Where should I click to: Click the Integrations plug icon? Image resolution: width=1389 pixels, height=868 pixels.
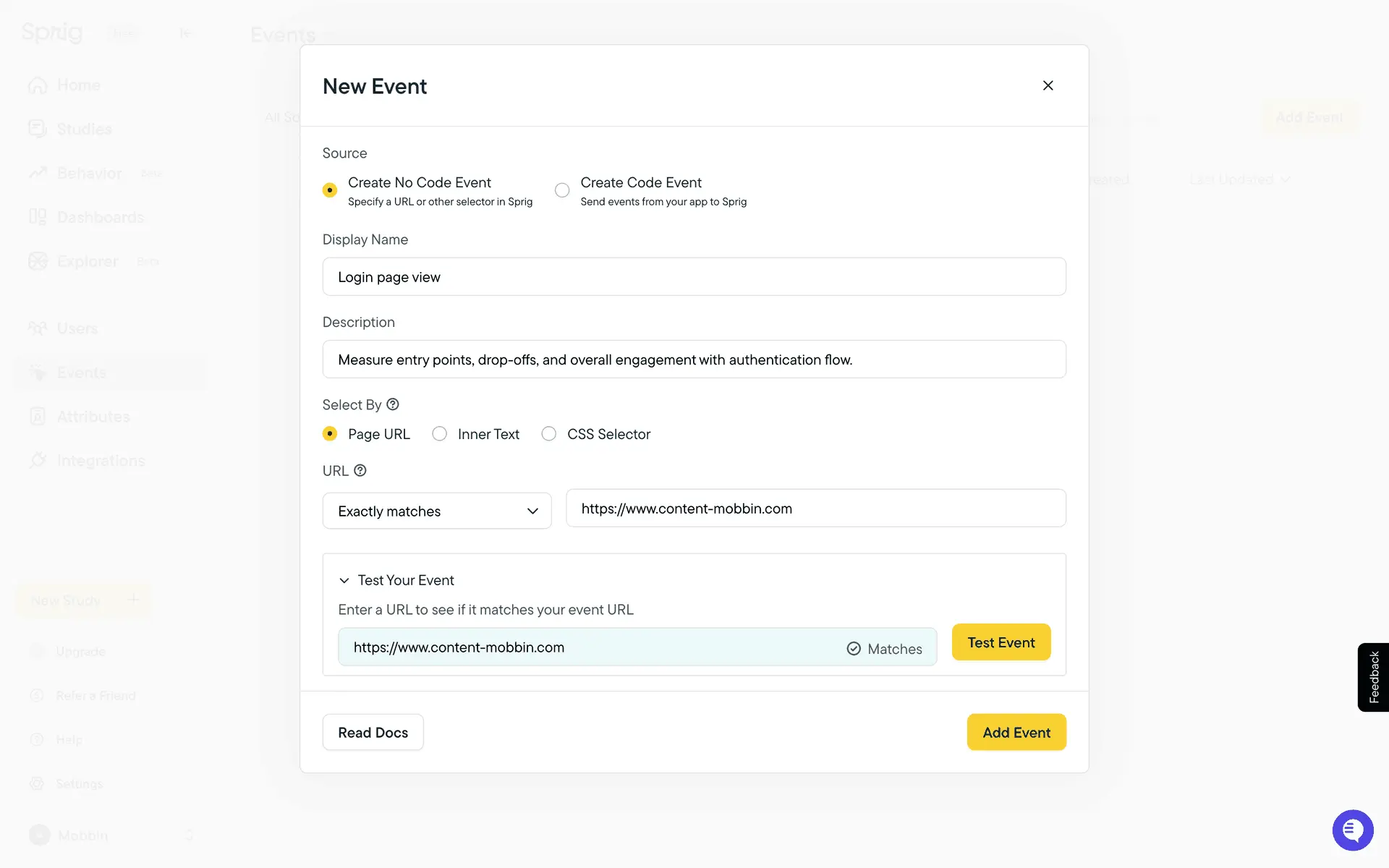pyautogui.click(x=38, y=460)
